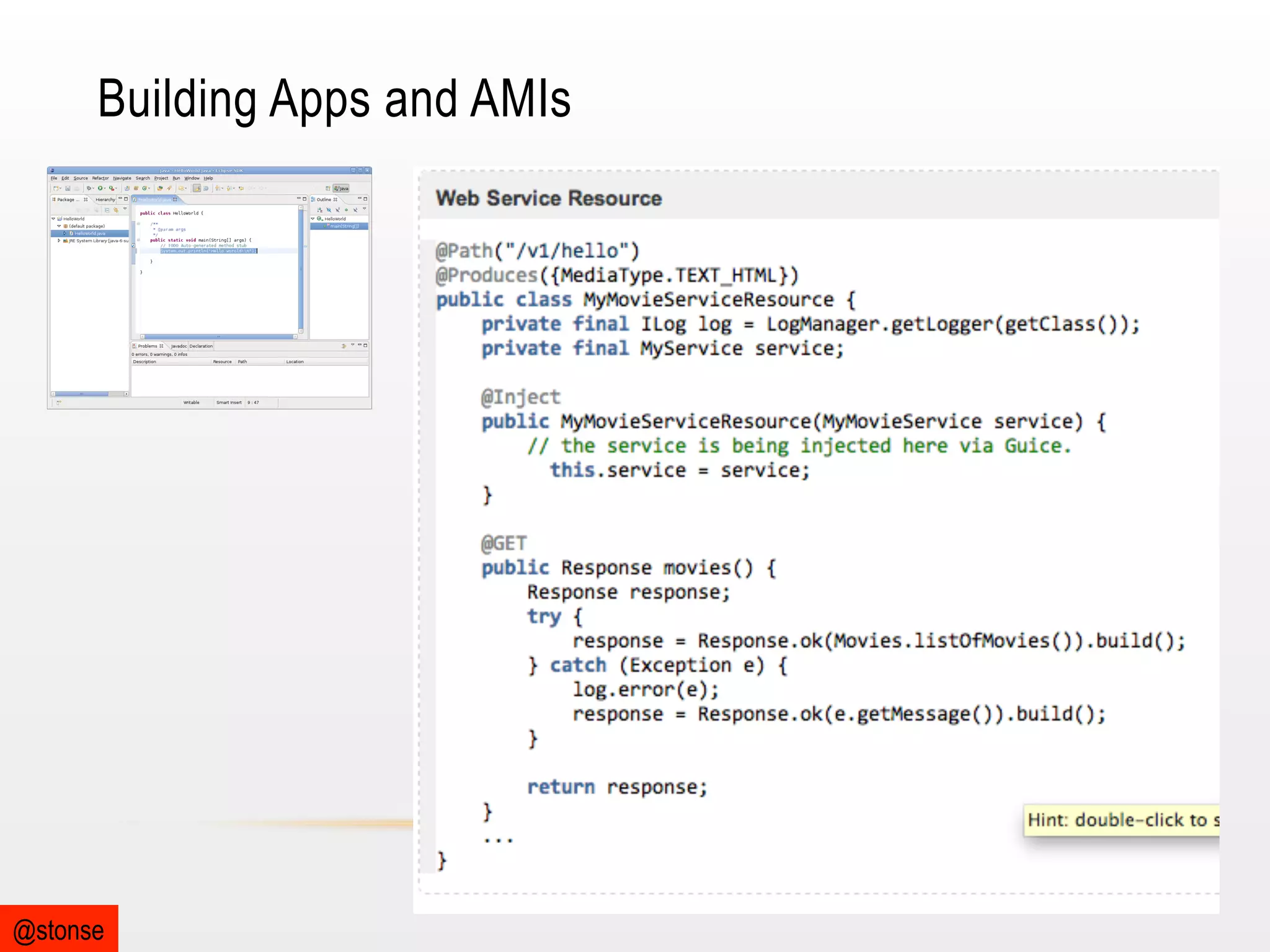Click the New Java Project icon
The width and height of the screenshot is (1270, 952).
pyautogui.click(x=127, y=188)
